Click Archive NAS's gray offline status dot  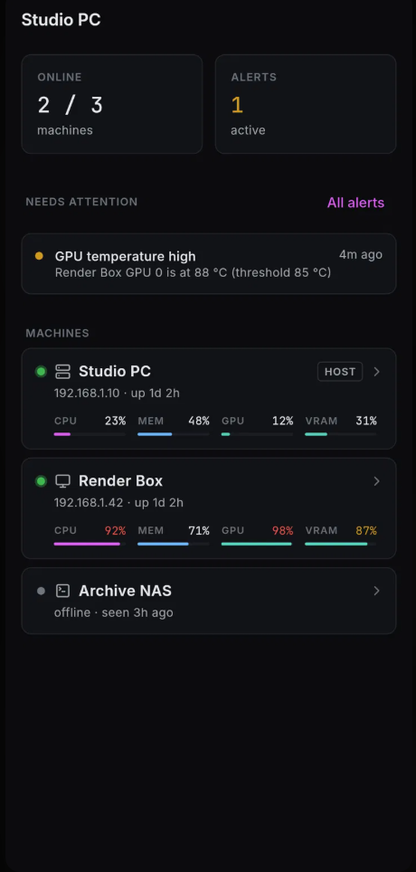[x=41, y=591]
